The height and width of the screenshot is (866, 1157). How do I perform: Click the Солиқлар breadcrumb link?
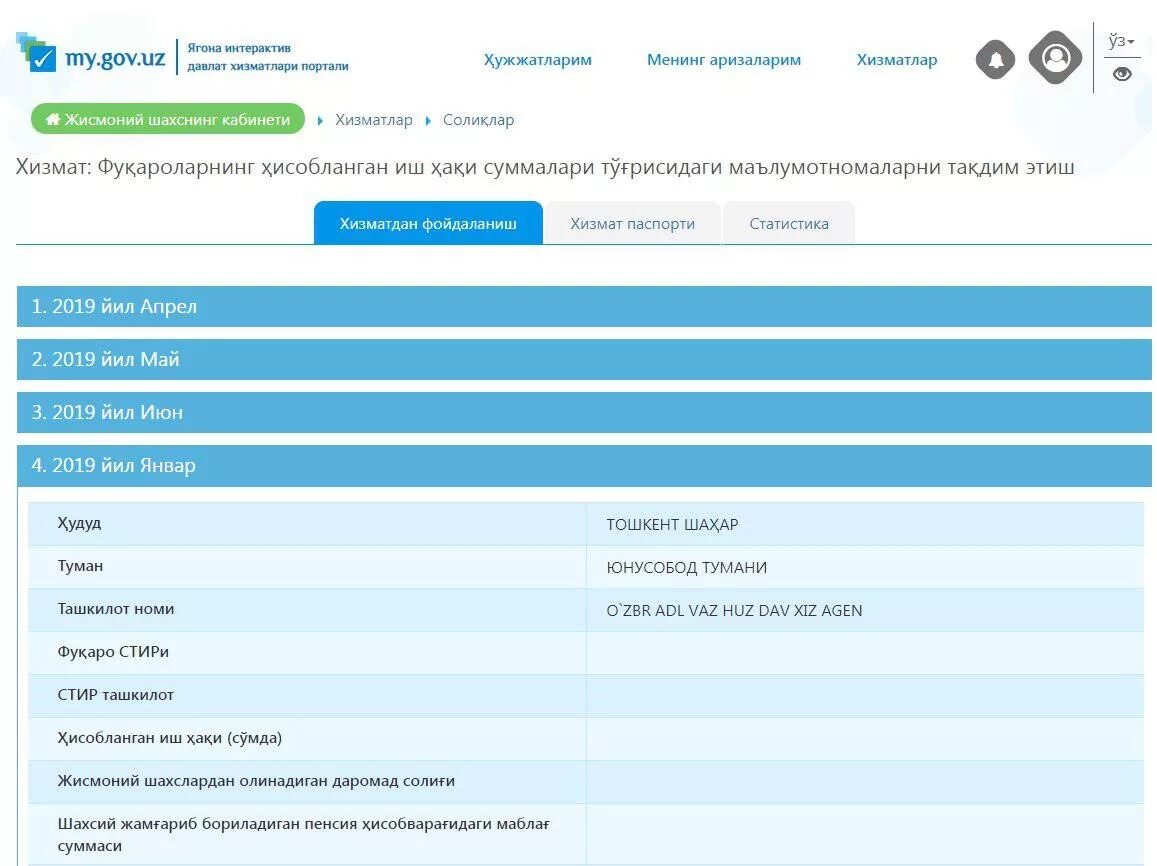click(x=478, y=119)
